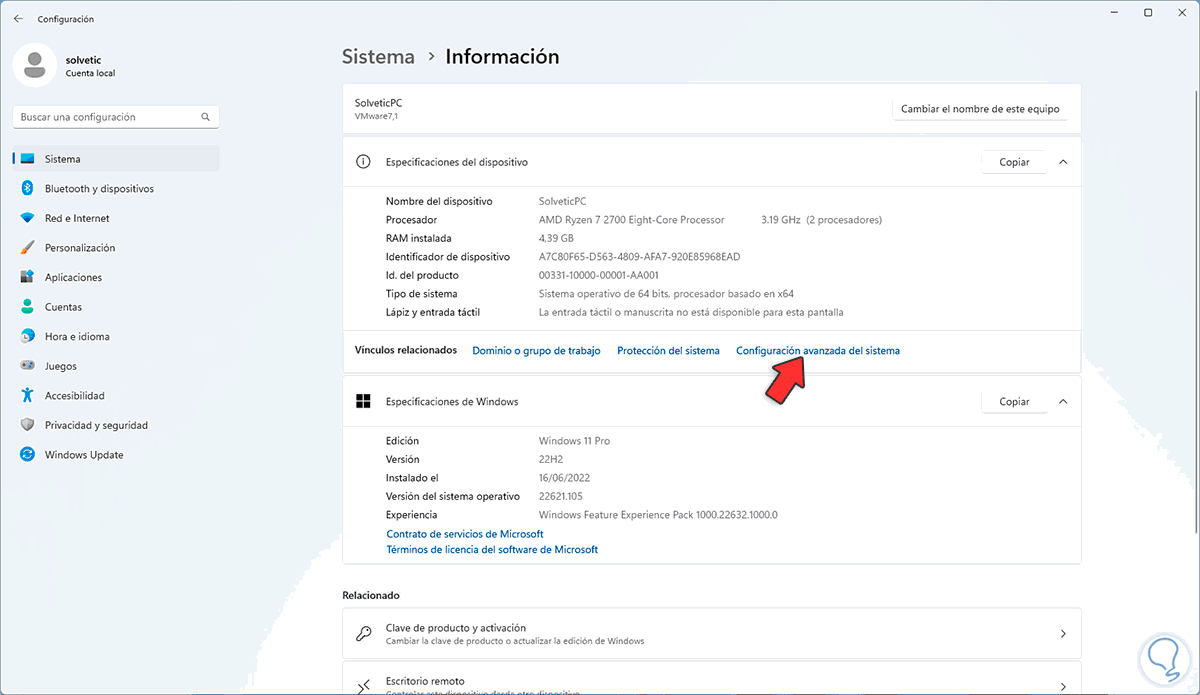1200x695 pixels.
Task: Close the Configuración window
Action: (x=1183, y=13)
